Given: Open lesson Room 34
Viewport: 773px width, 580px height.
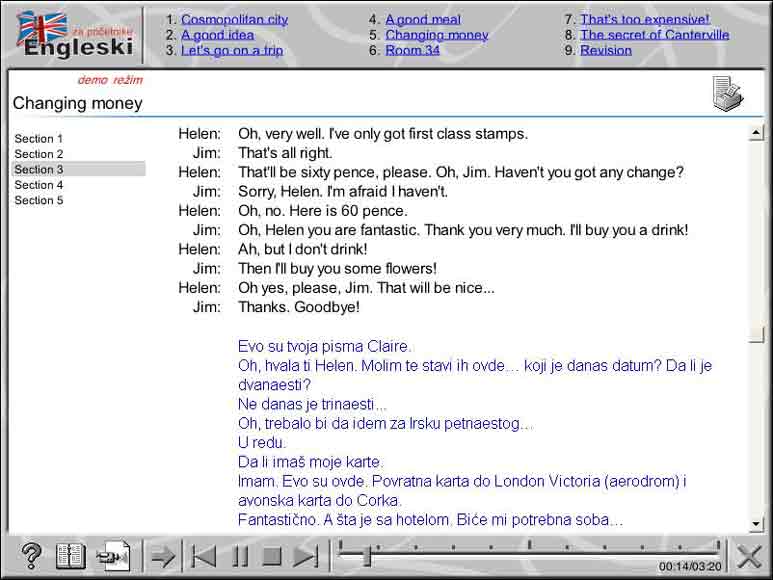Looking at the screenshot, I should pos(412,50).
